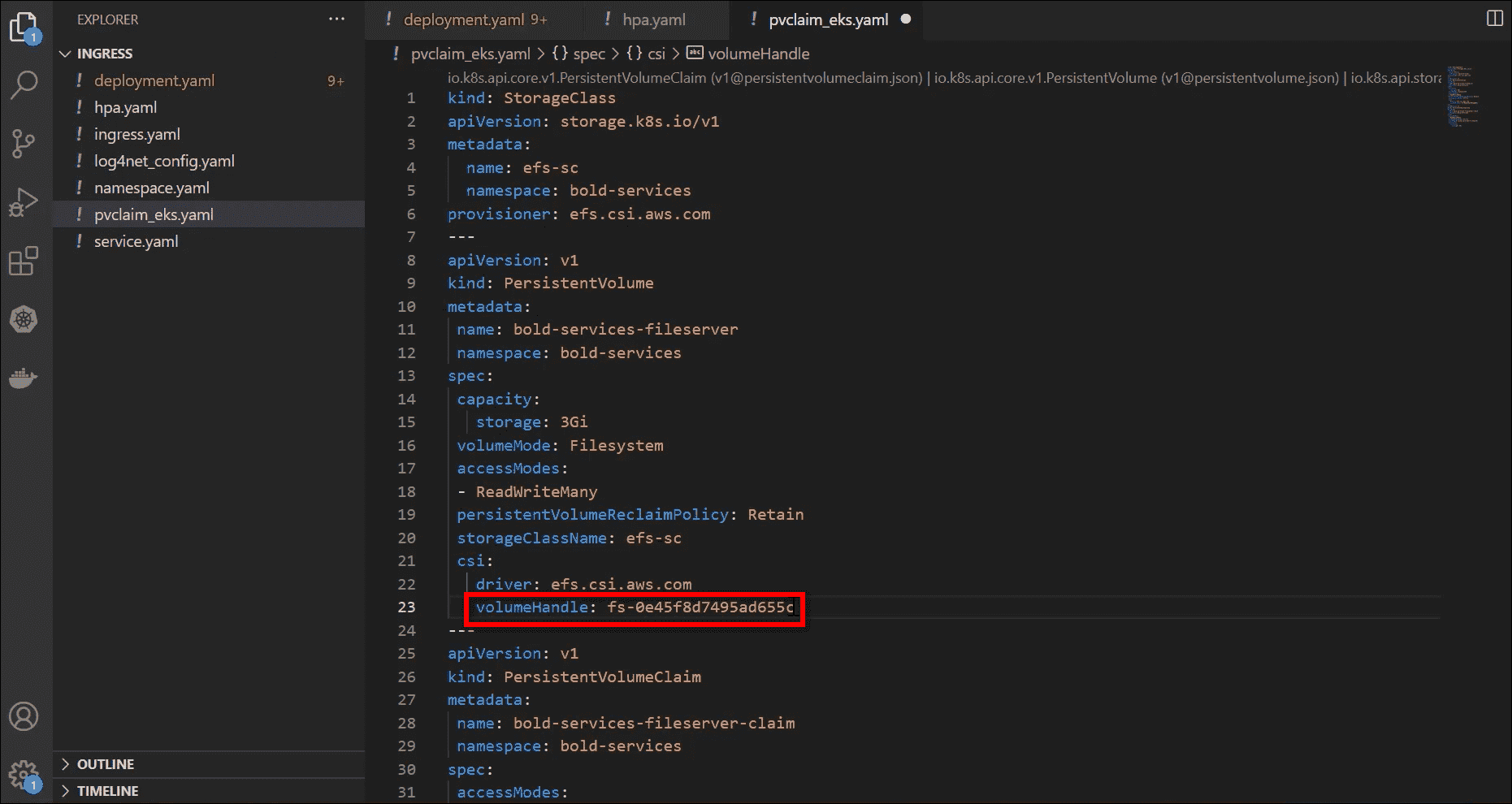
Task: Open More Actions in Explorer
Action: click(x=336, y=19)
